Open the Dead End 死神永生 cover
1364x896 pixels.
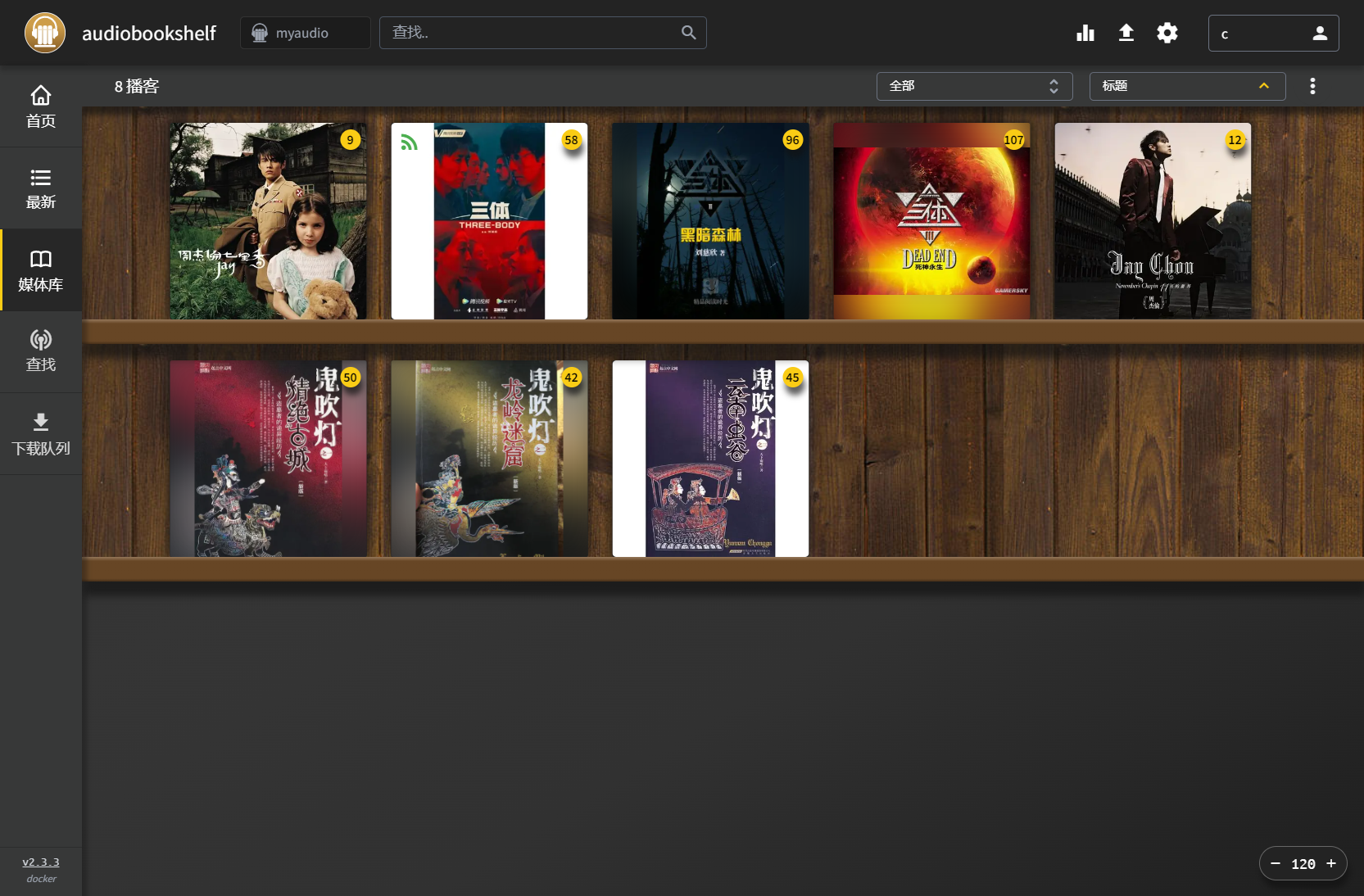[x=932, y=221]
